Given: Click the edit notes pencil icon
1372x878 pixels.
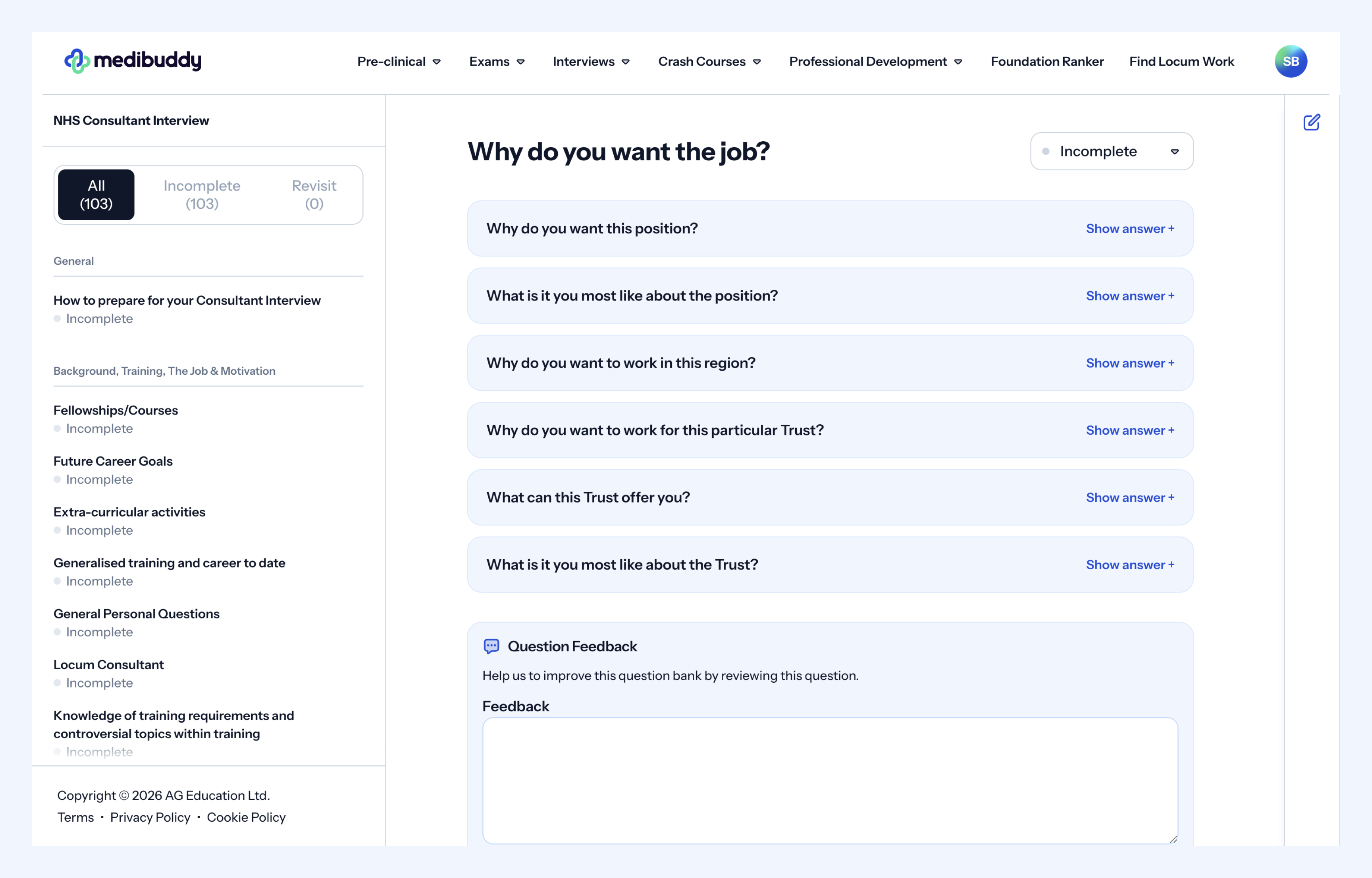Looking at the screenshot, I should [x=1311, y=122].
